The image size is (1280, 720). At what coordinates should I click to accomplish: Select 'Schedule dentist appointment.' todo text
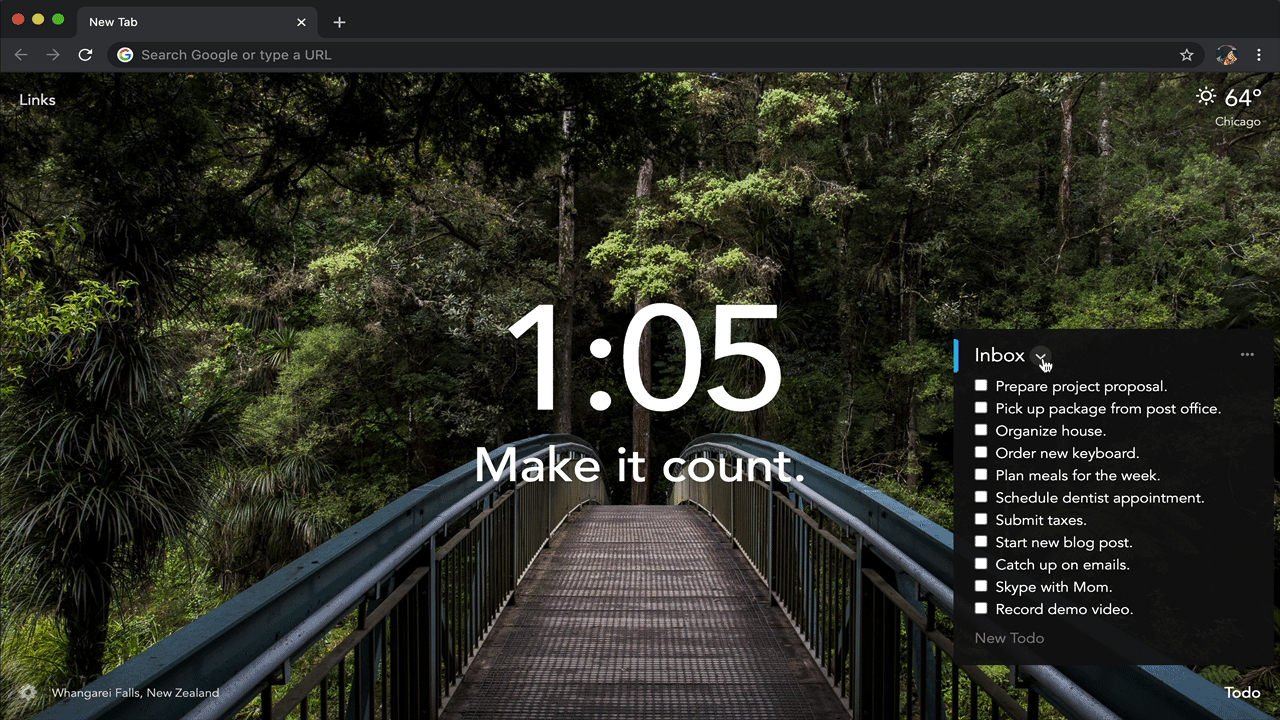pos(1100,498)
